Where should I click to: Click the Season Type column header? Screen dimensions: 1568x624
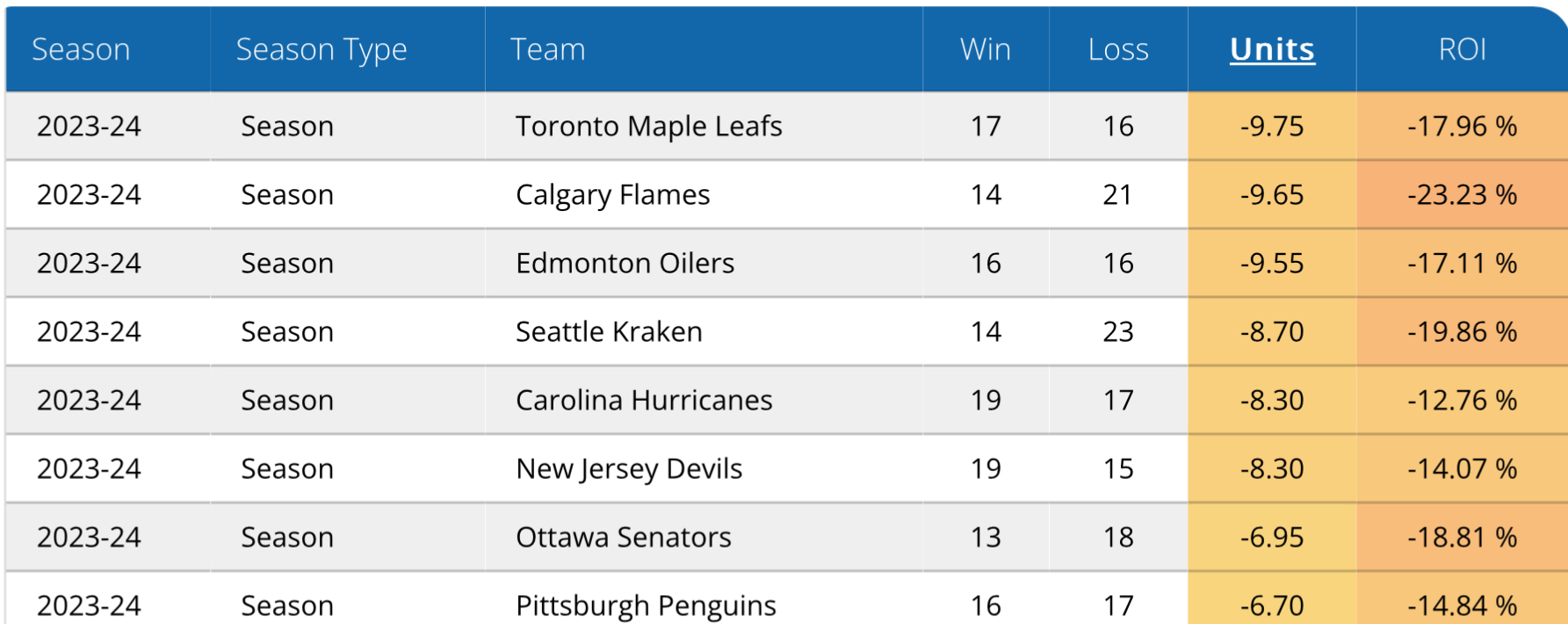[322, 50]
